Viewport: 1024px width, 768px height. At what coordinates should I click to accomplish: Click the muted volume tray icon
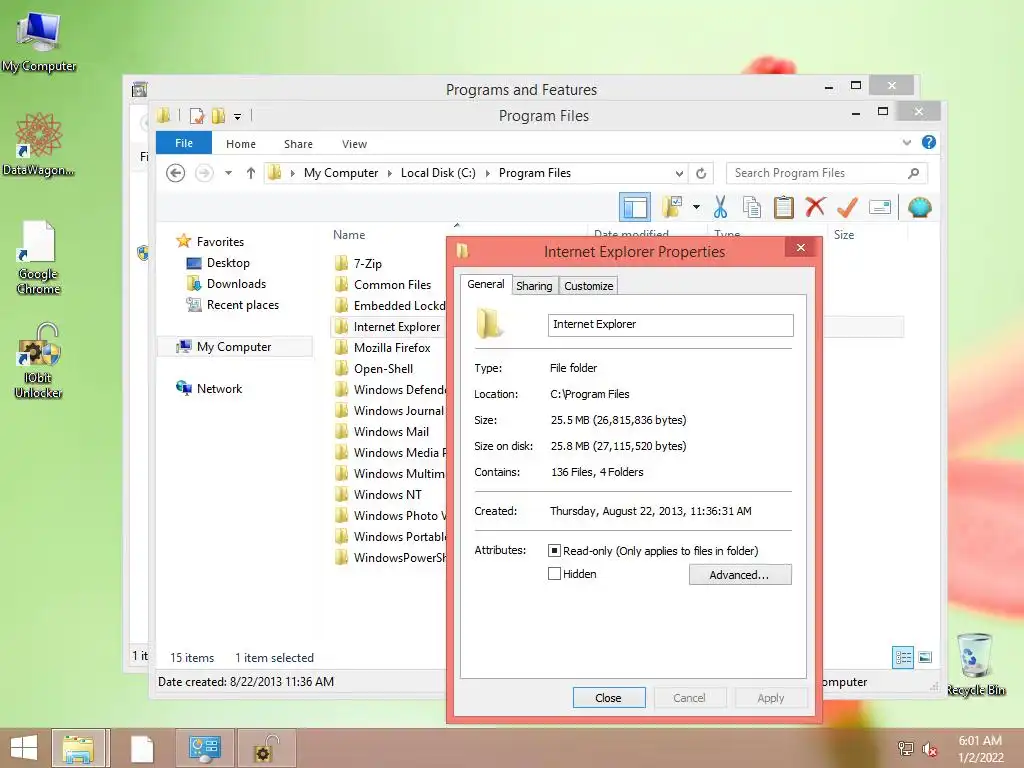coord(929,749)
